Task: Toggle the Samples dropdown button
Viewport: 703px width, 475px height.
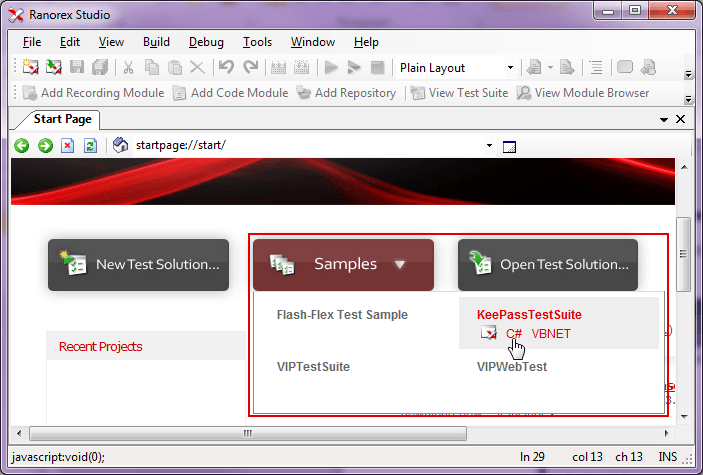Action: [x=343, y=265]
